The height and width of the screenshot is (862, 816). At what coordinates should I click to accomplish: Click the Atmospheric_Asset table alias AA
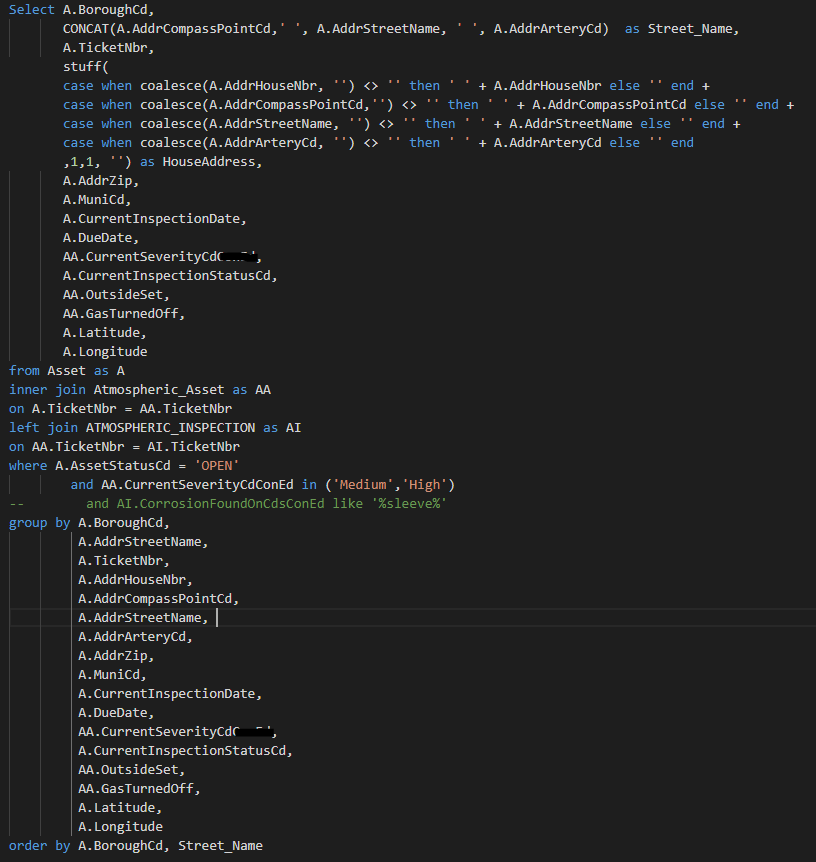pos(262,389)
